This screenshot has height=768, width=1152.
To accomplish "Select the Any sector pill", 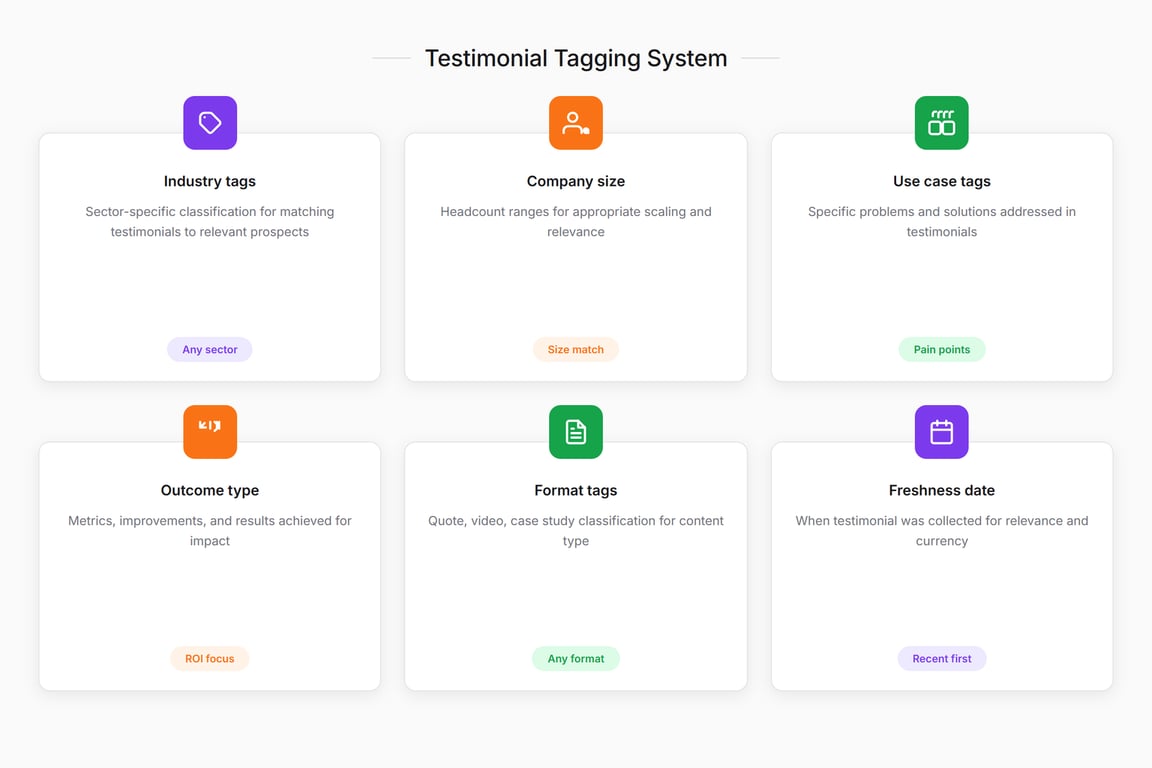I will pos(209,350).
